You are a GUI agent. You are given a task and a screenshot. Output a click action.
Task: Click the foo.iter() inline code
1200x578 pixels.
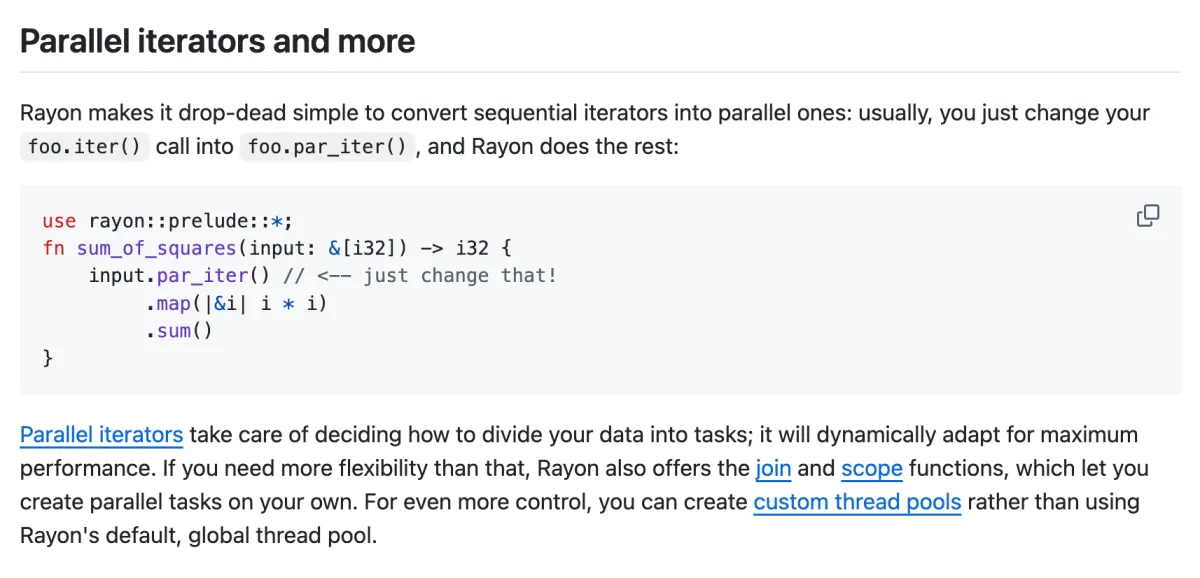(85, 147)
